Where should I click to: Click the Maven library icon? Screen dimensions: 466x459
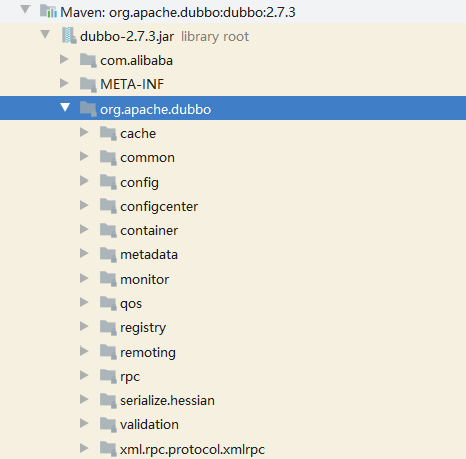click(48, 11)
